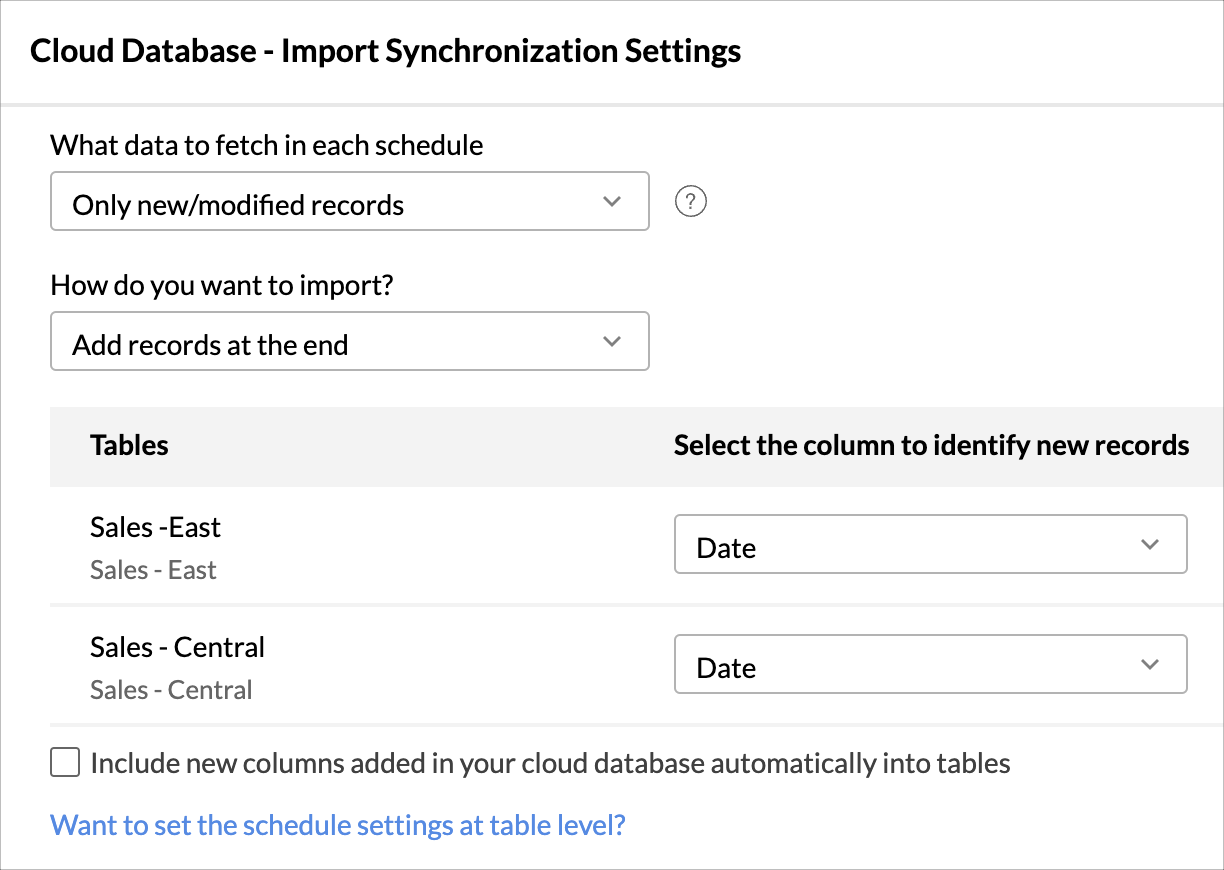Open the "Only new/modified records" dropdown

349,202
